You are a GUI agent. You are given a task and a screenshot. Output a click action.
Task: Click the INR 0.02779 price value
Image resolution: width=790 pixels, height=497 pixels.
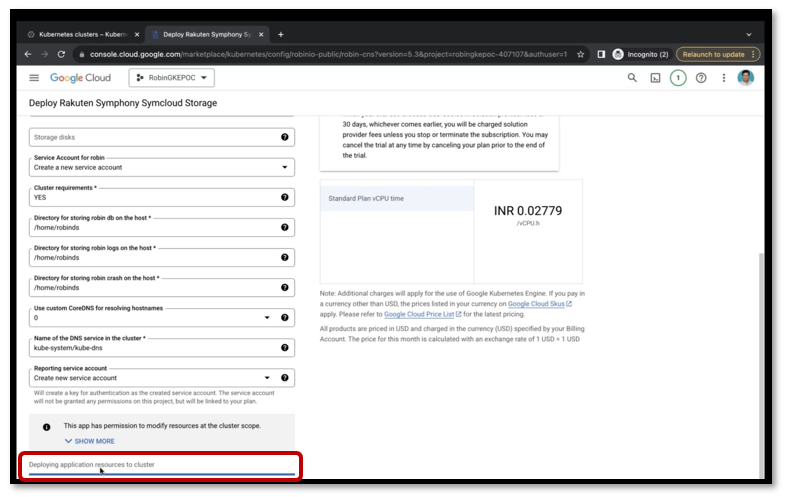click(528, 211)
